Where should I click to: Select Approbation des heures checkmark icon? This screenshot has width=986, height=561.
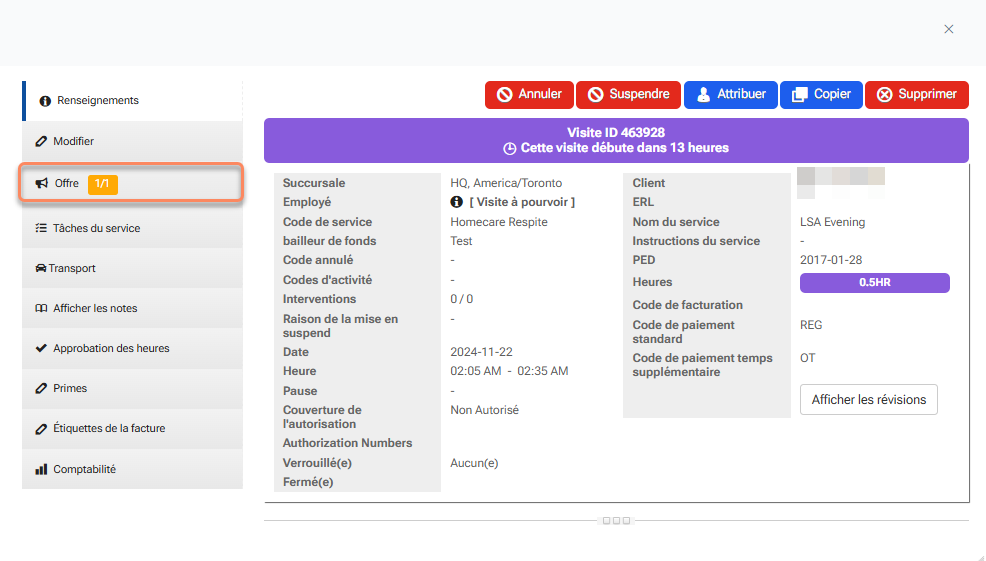41,348
